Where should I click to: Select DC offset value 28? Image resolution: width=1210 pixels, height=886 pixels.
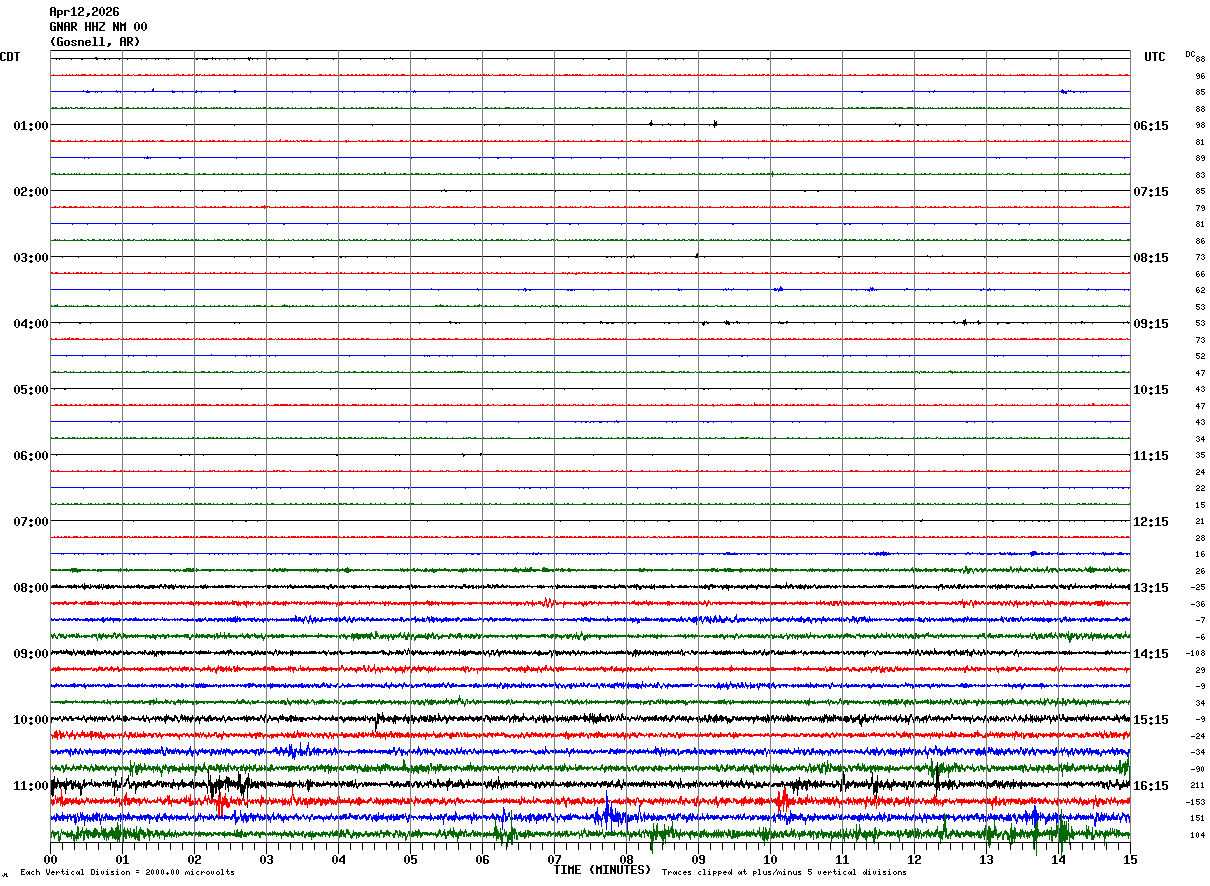[x=1200, y=538]
